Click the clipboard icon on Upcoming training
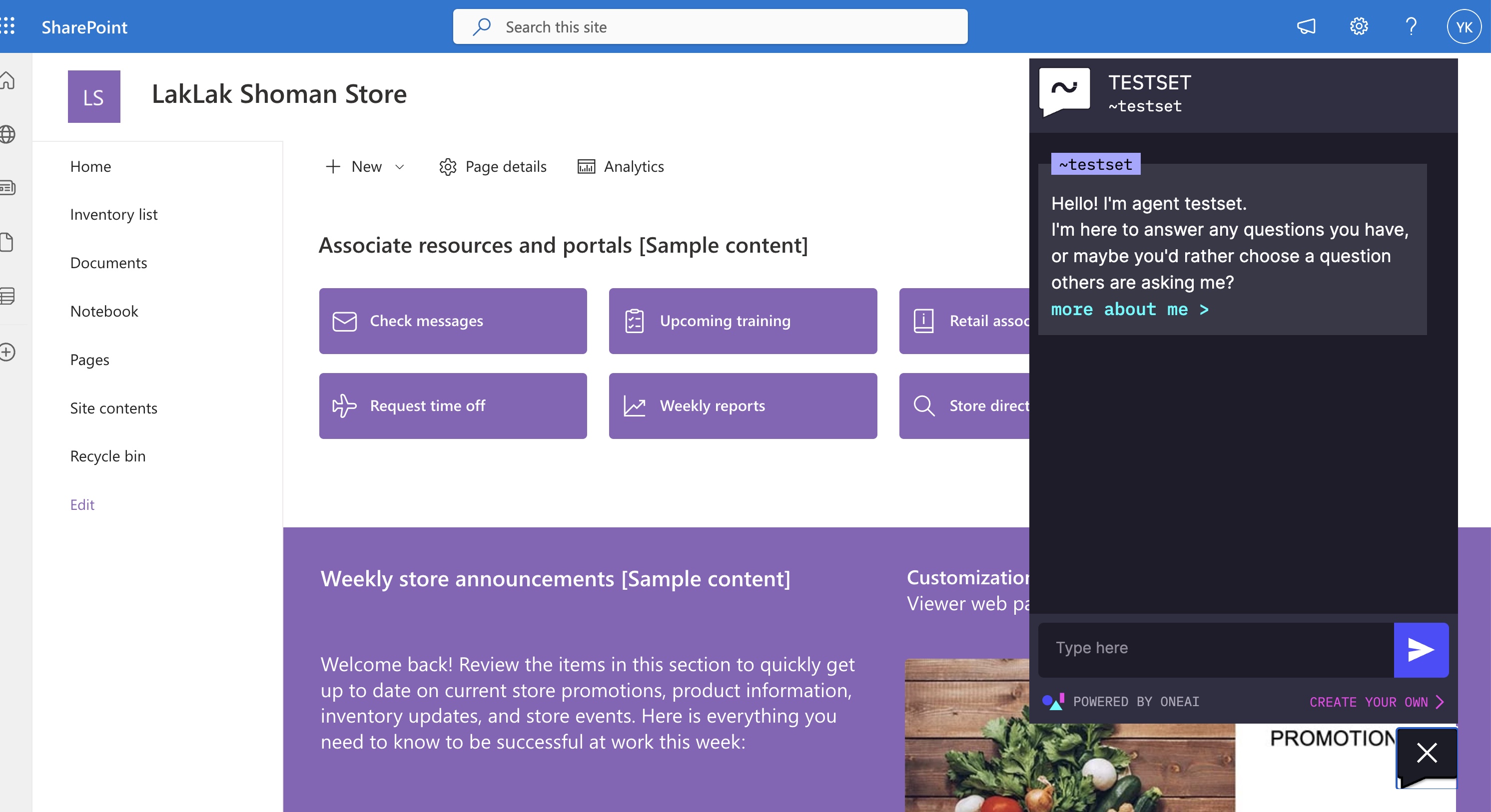The image size is (1491, 812). tap(635, 321)
